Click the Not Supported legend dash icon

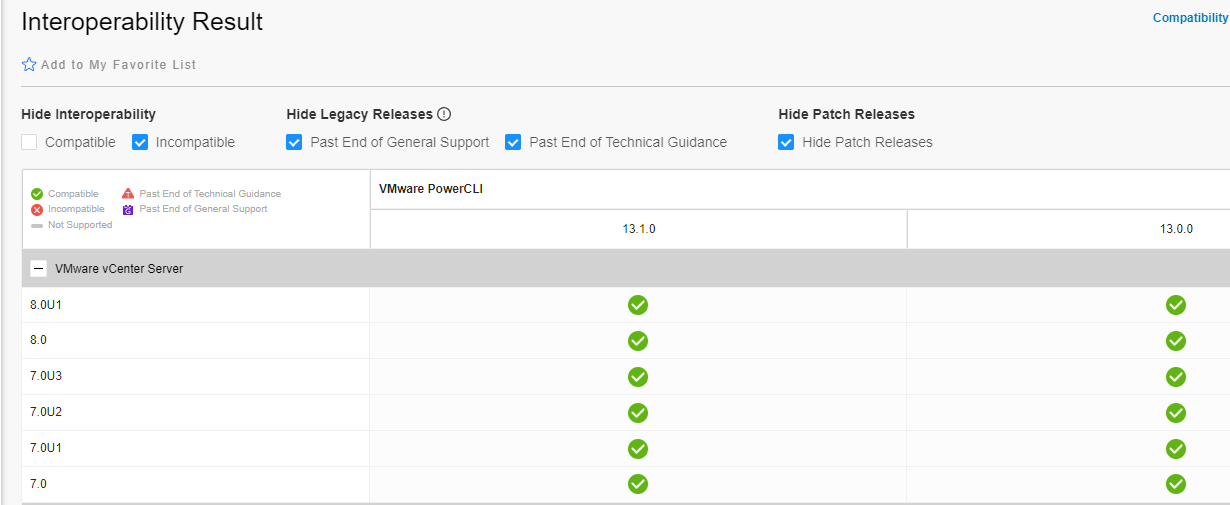pos(37,225)
